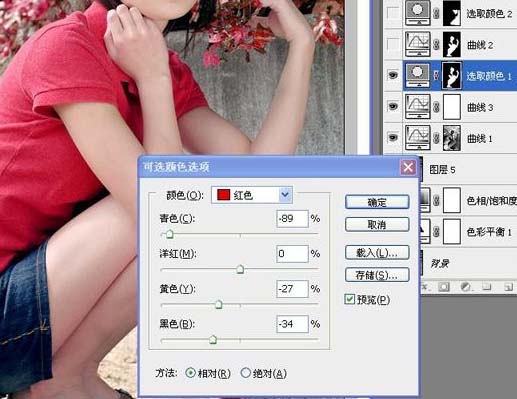
Task: Hide the 曲线 1 layer eye
Action: coord(393,138)
